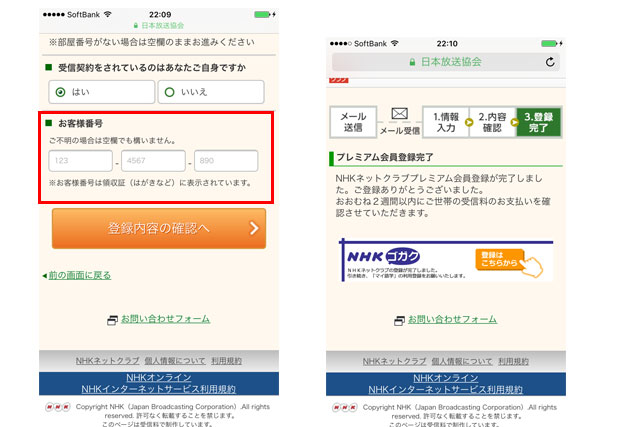Screen dimensions: 640x427
Task: Tap the chevron arrow on the orange button
Action: coord(254,228)
